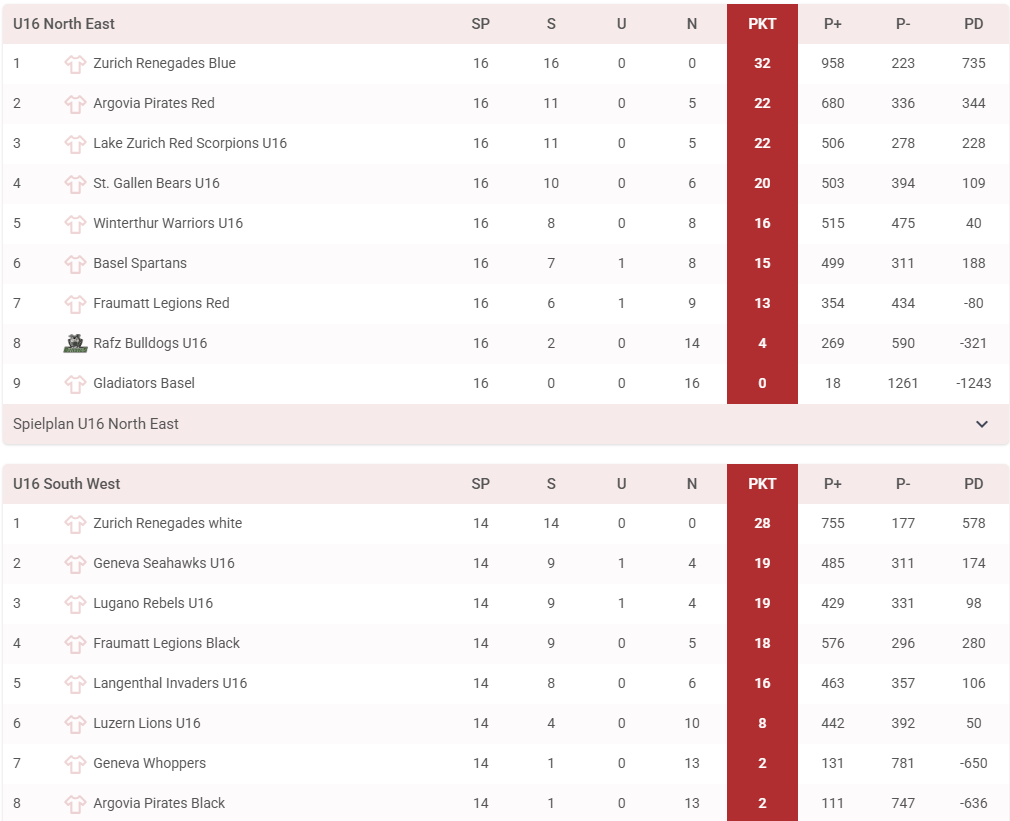Click jersey icon beside Fraumatt Legions Black
The image size is (1010, 821).
coord(75,644)
